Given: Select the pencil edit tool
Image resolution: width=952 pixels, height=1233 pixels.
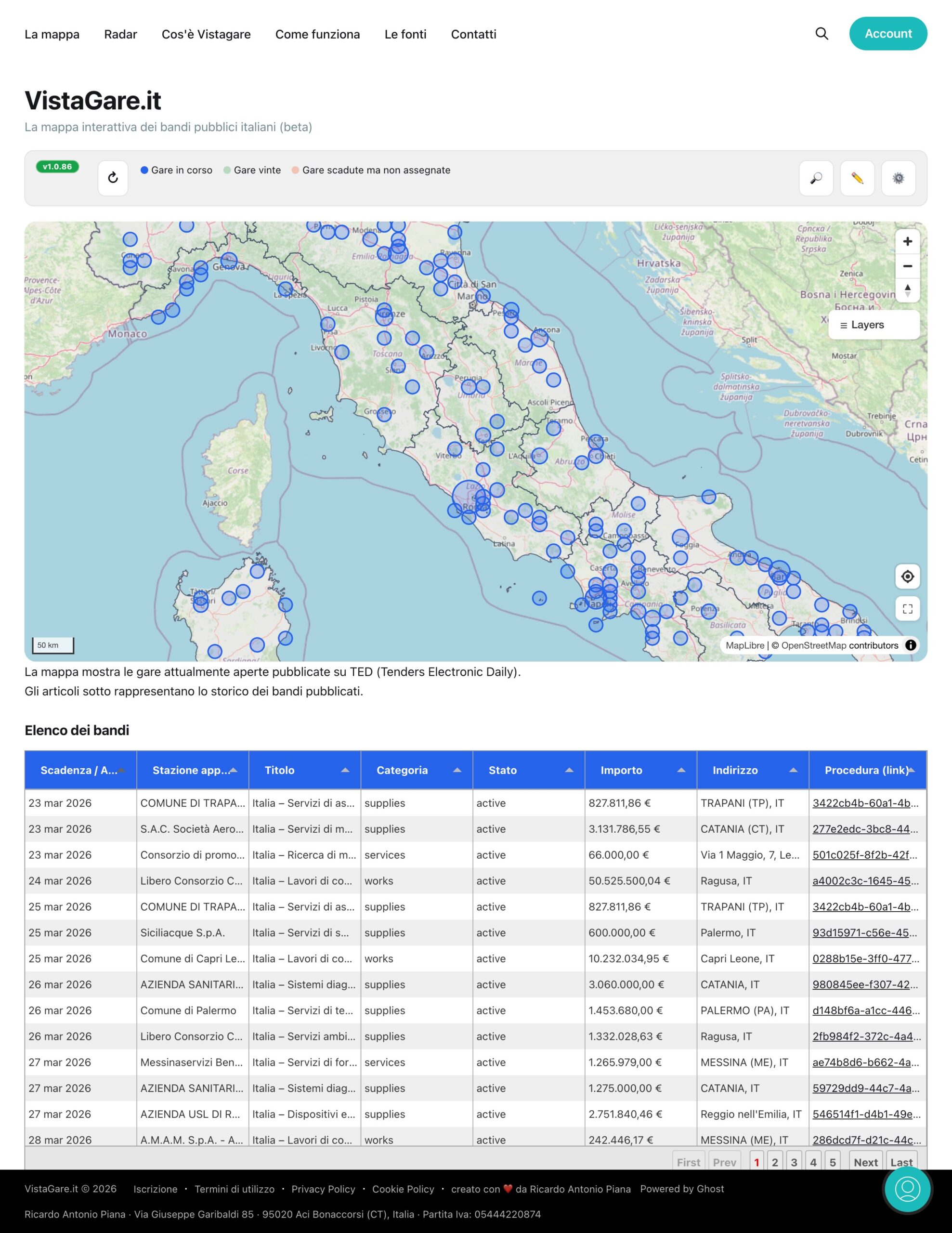Looking at the screenshot, I should pyautogui.click(x=857, y=178).
